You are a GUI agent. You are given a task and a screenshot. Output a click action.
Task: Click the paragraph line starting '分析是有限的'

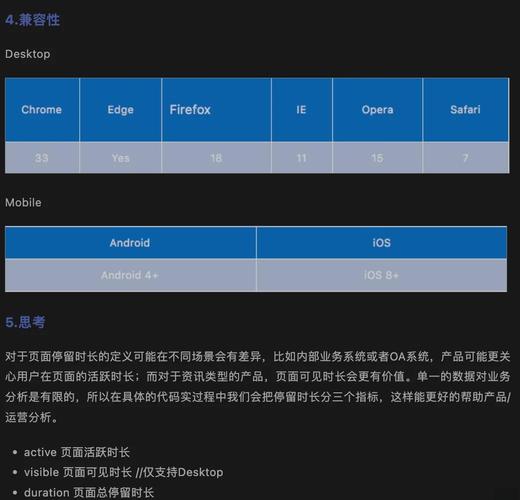(258, 397)
